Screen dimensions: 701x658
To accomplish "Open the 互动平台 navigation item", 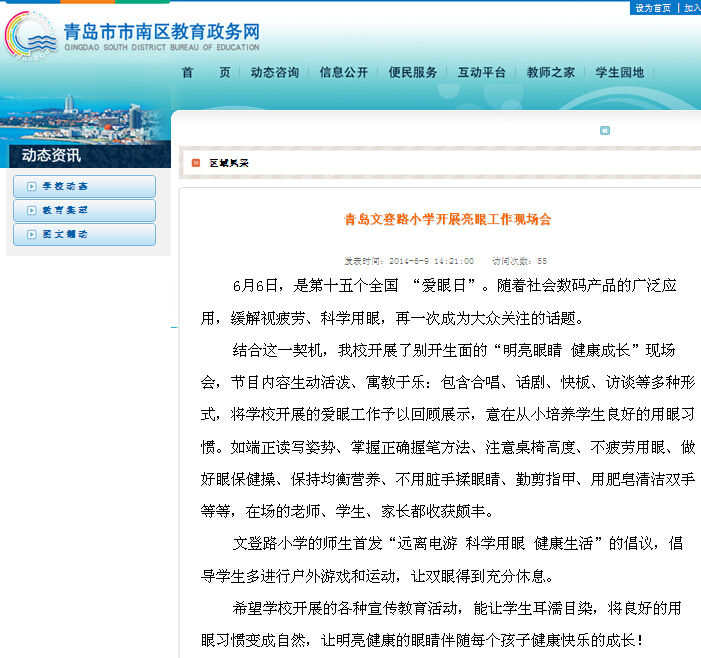I will coord(481,72).
